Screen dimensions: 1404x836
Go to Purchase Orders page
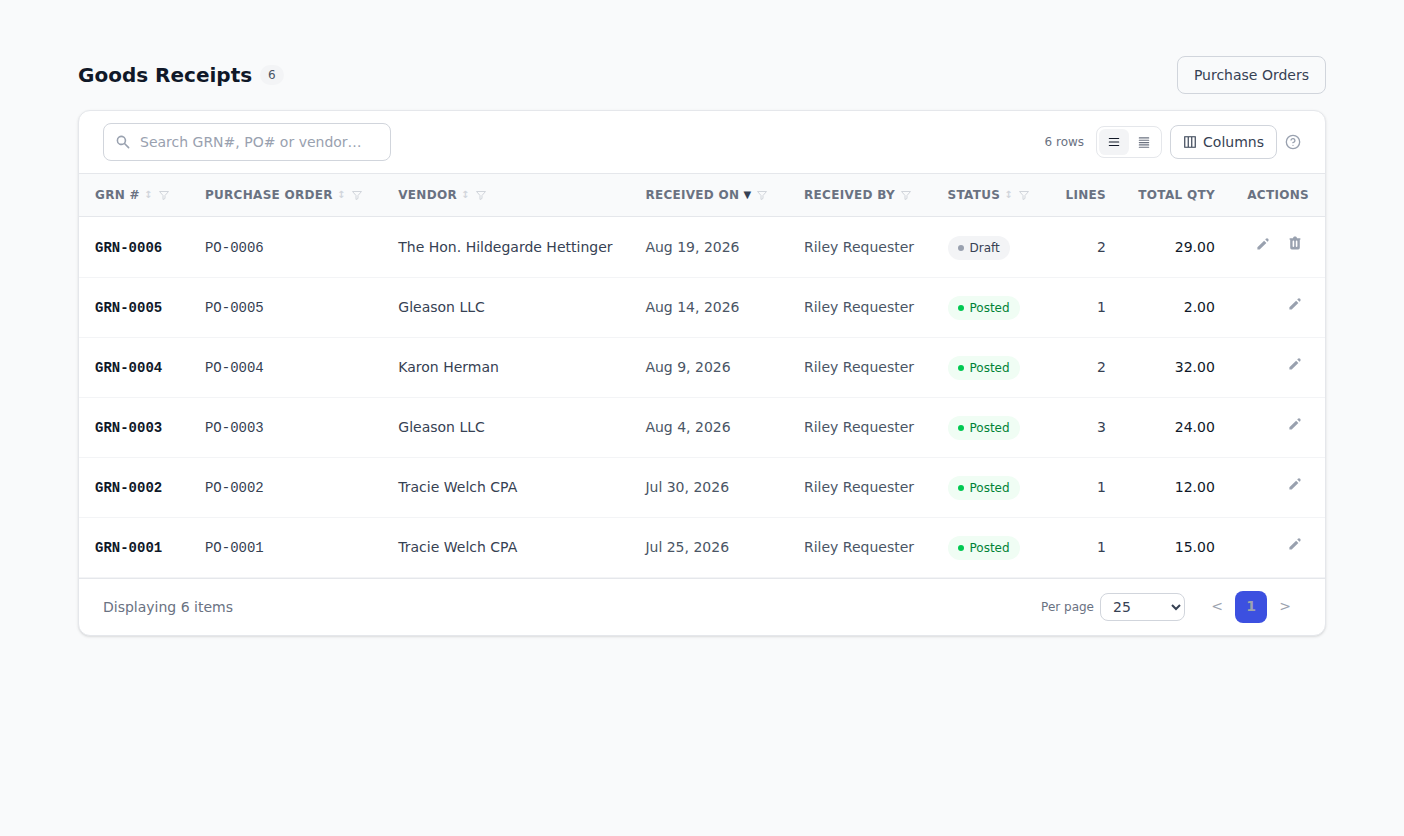click(1251, 75)
